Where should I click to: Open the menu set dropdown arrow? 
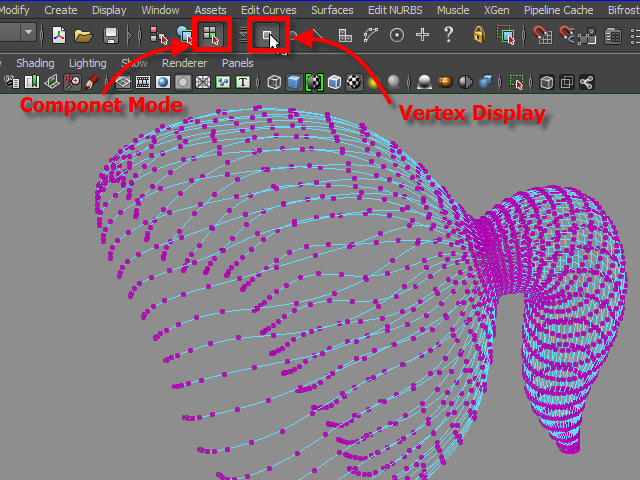tap(28, 33)
